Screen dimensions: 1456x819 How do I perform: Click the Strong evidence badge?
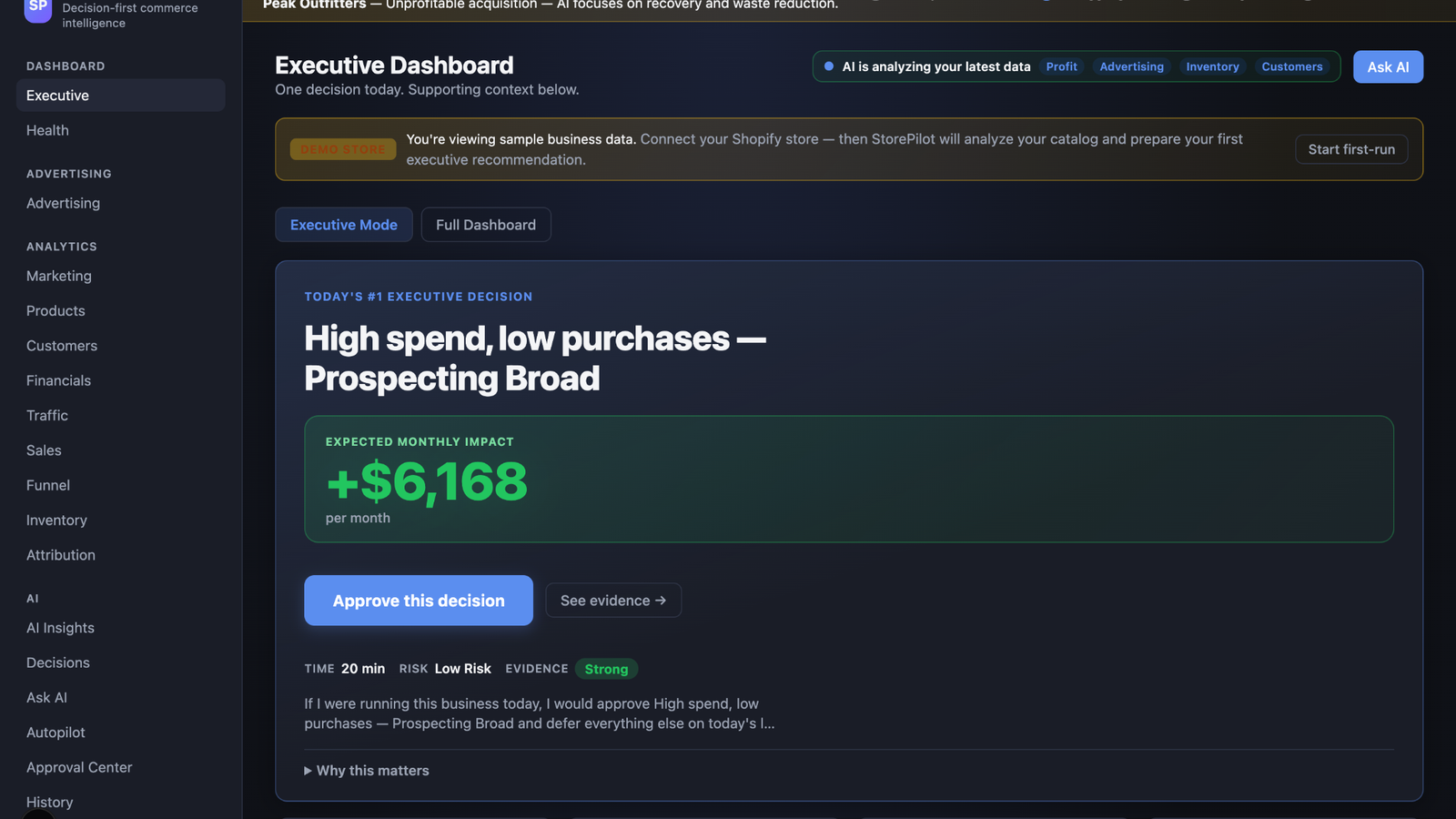(606, 669)
